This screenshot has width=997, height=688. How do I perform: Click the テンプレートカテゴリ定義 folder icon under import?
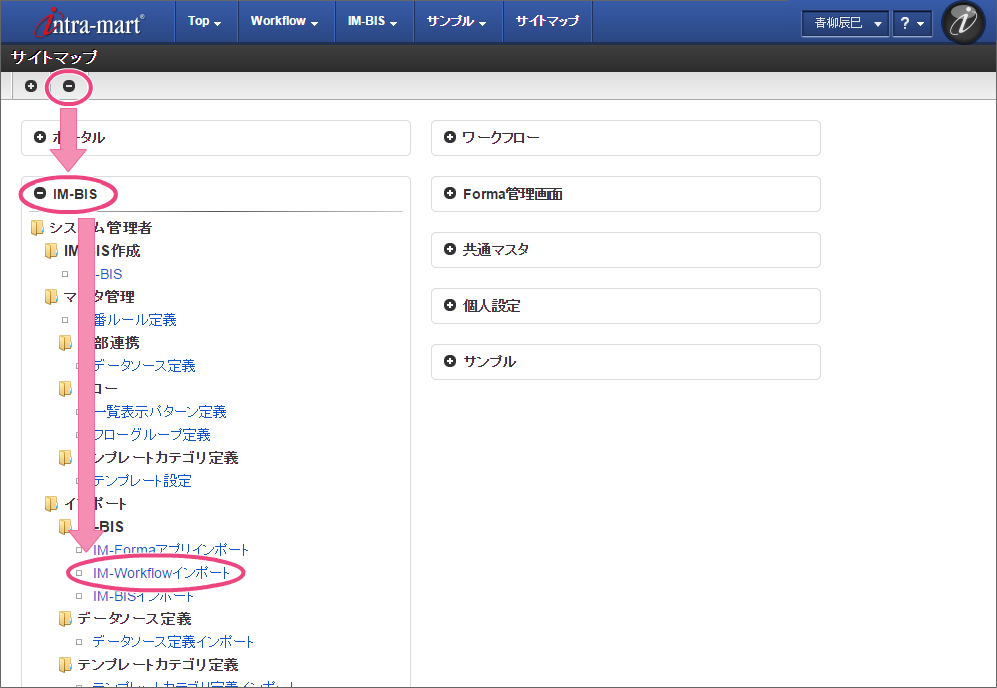tap(65, 665)
